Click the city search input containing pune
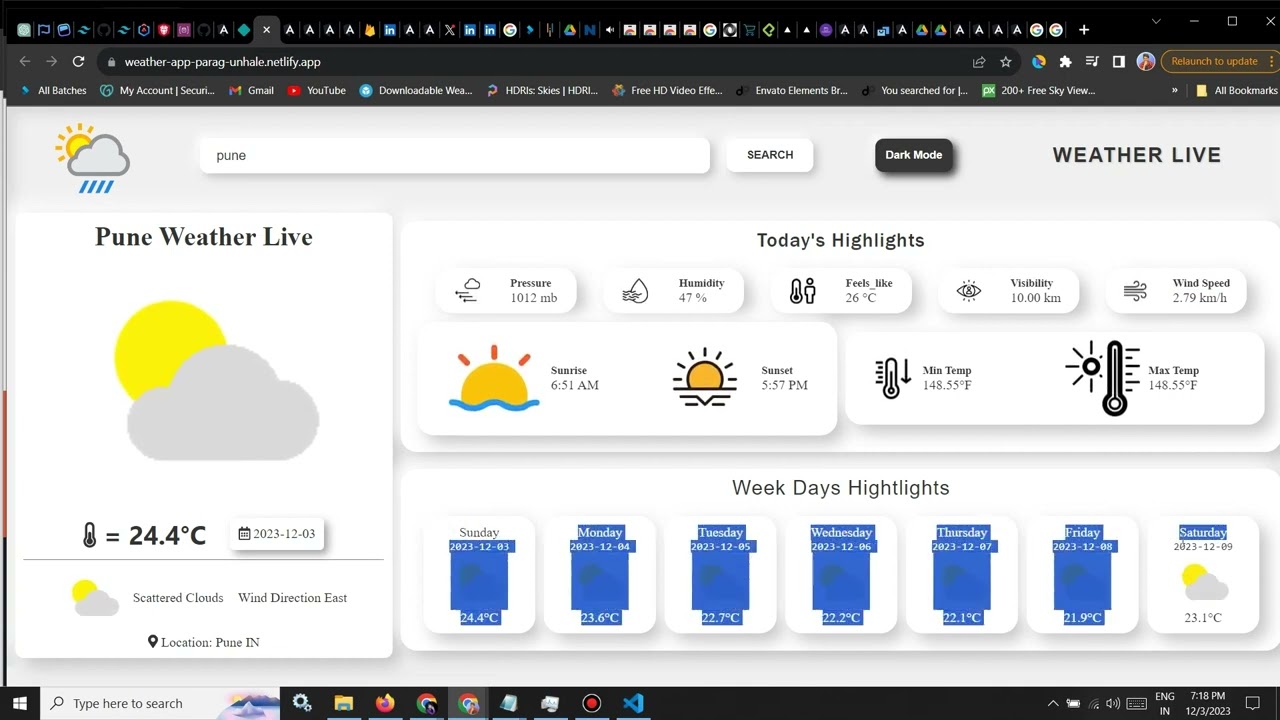 pos(455,156)
